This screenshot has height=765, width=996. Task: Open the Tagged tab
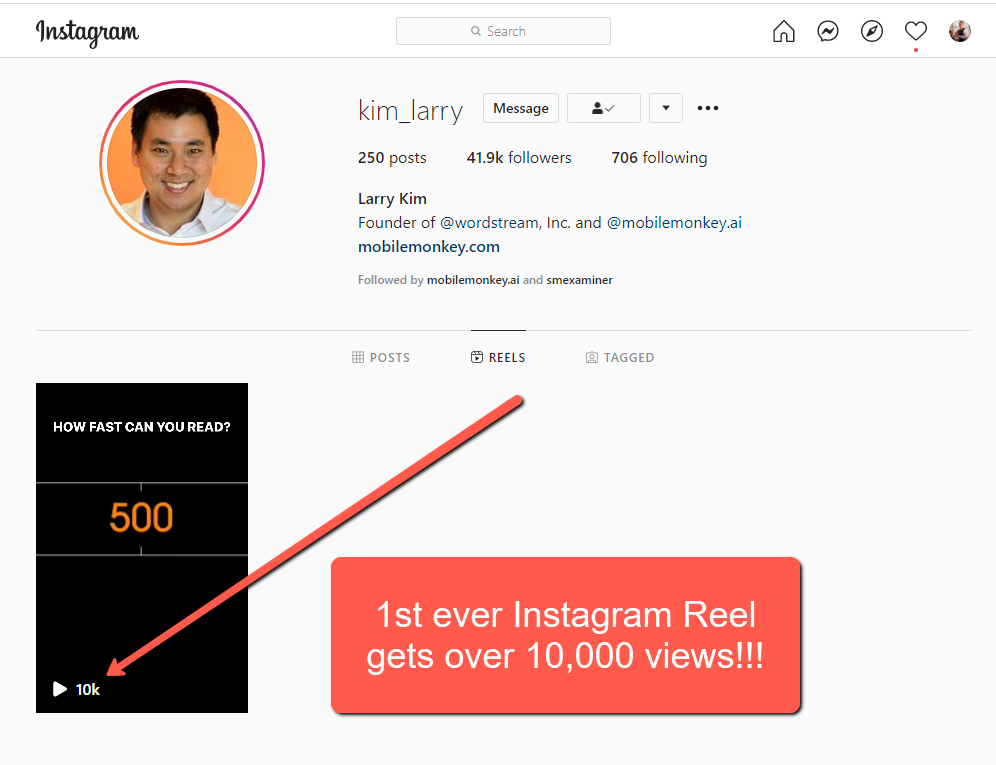point(620,357)
